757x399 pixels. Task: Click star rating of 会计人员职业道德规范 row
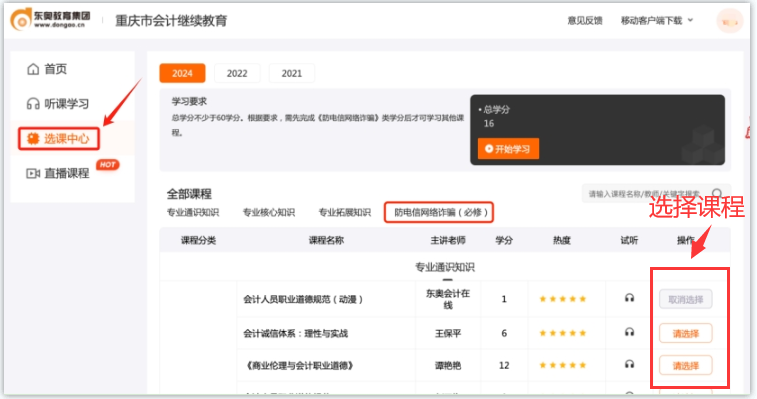click(x=562, y=299)
